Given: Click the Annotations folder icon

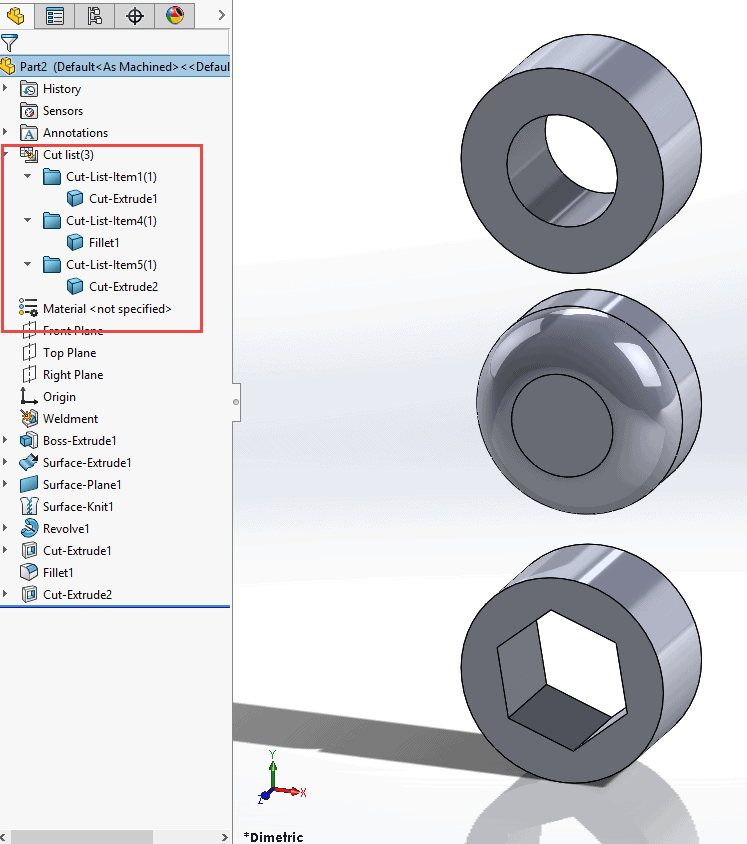Looking at the screenshot, I should (x=29, y=133).
